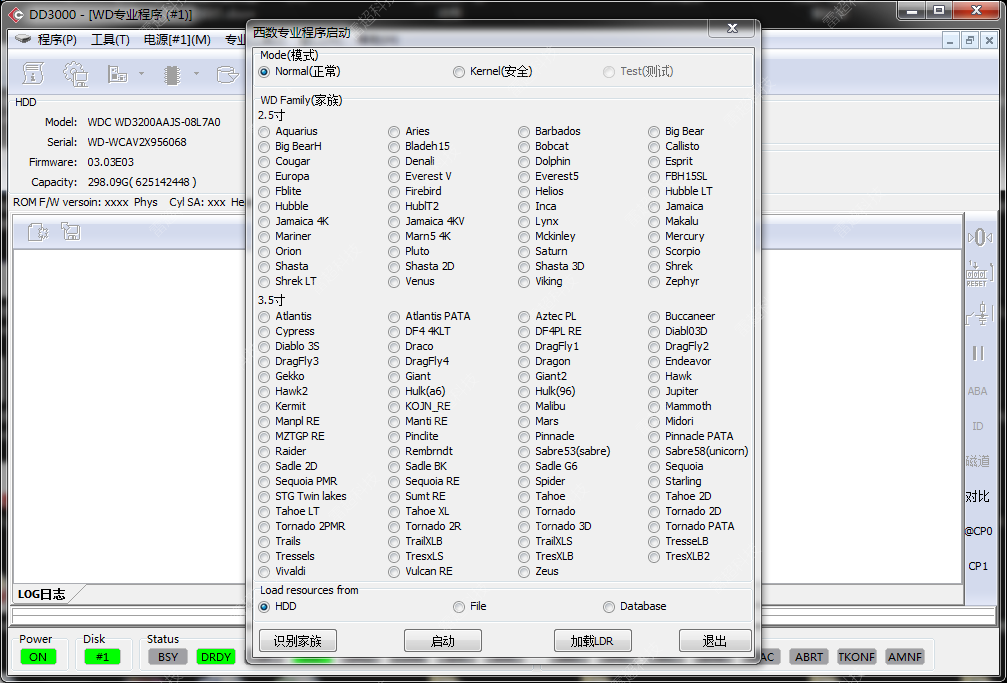Click the CP1 sidebar button
This screenshot has height=683, width=1007.
pos(978,566)
